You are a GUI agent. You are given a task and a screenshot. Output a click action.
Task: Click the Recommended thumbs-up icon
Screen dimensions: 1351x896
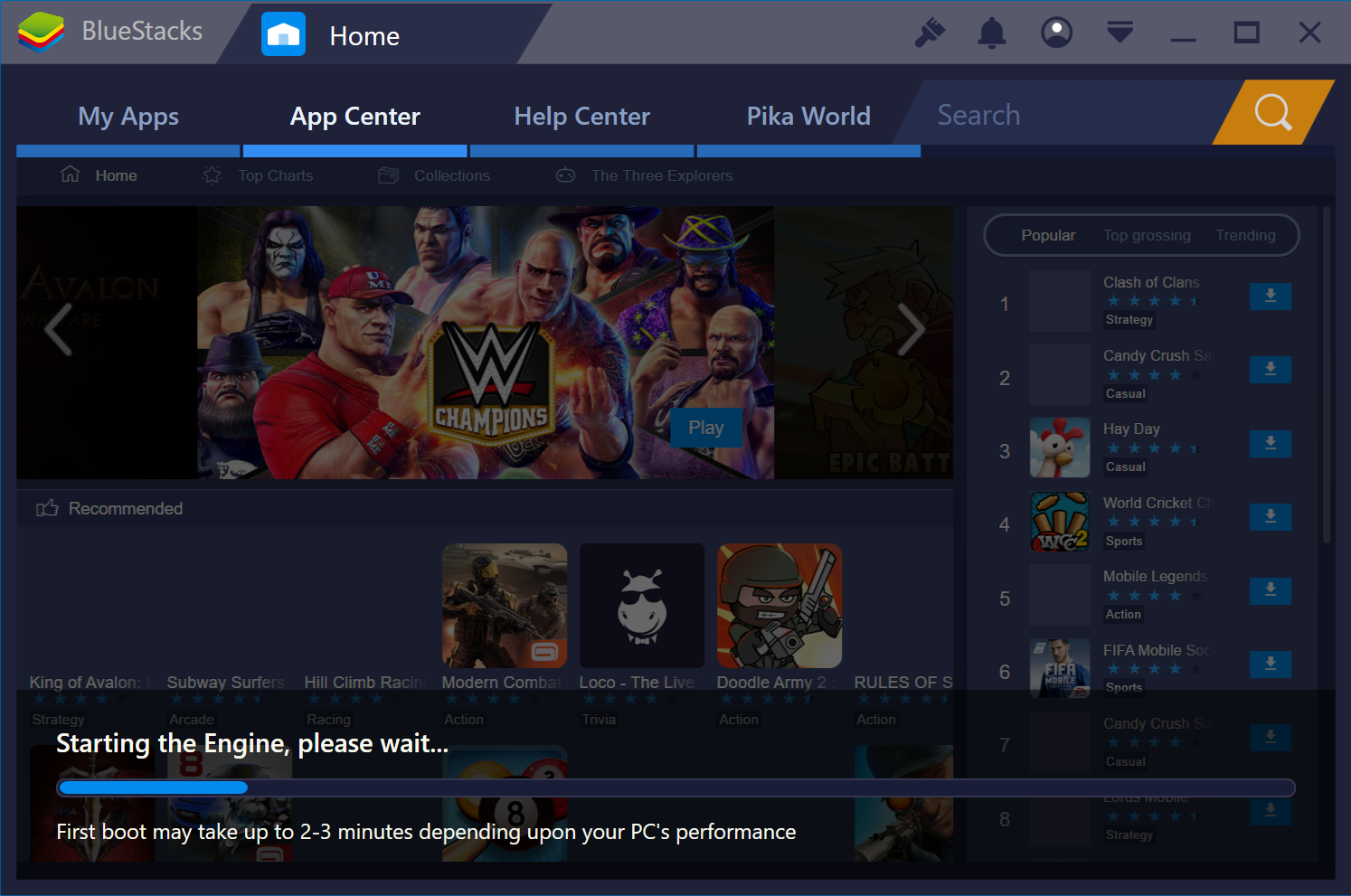[47, 508]
